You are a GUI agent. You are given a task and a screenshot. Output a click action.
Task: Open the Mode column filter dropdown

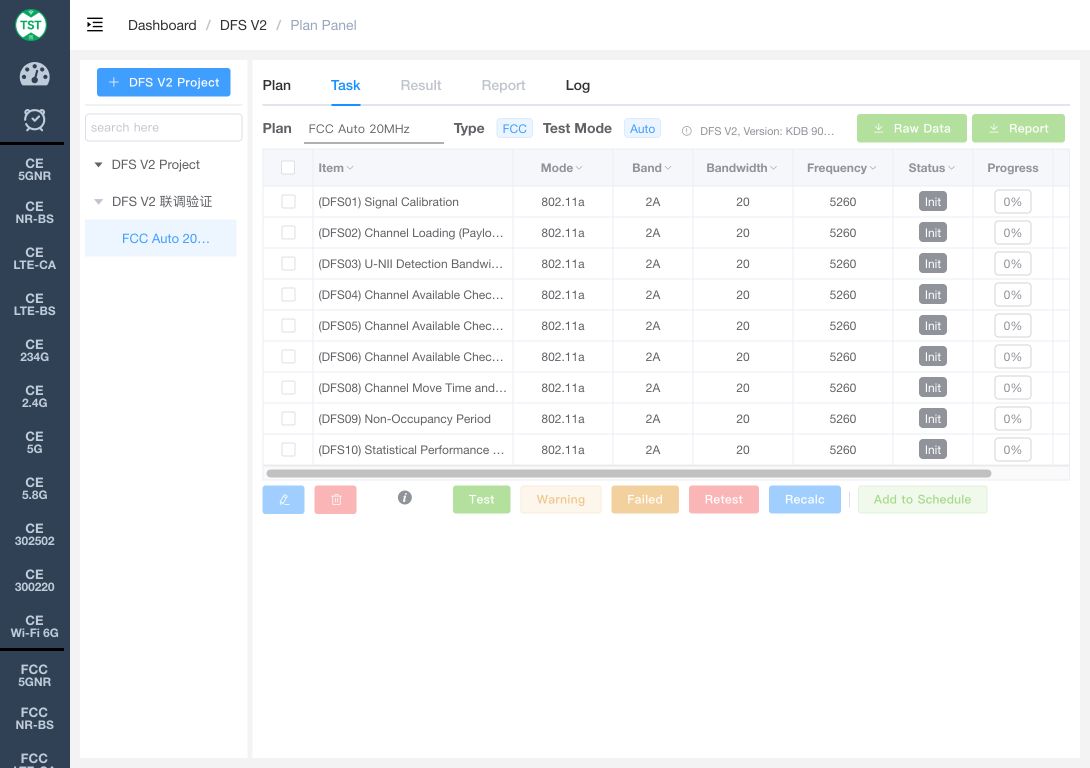point(579,168)
